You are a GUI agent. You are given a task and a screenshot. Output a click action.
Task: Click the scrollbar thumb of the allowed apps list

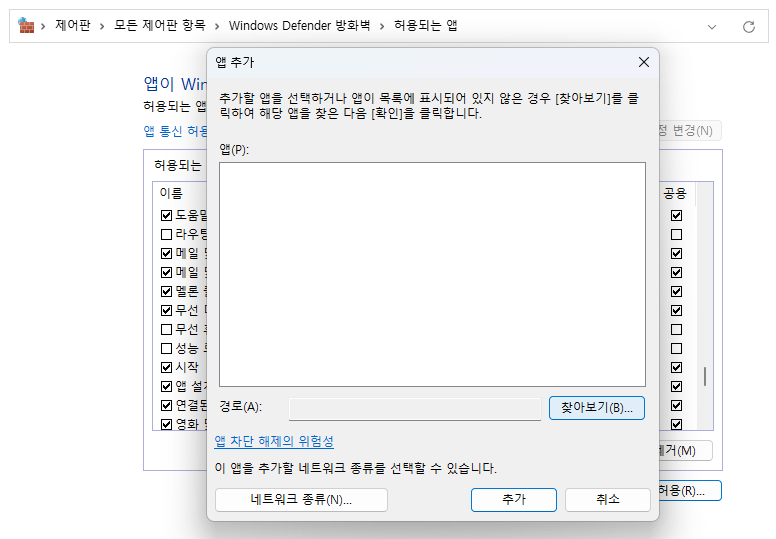[705, 377]
